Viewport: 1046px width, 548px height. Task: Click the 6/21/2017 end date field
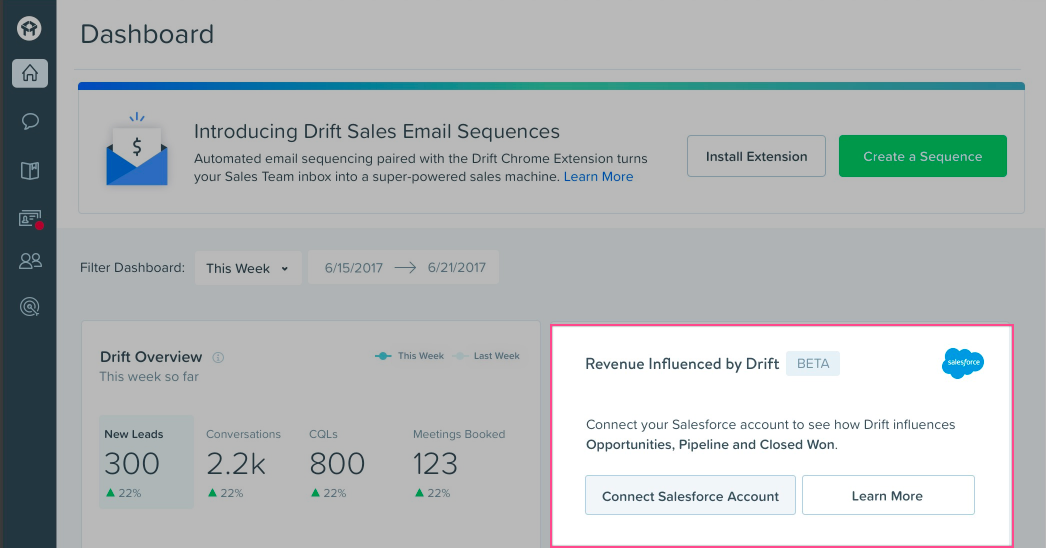coord(457,268)
